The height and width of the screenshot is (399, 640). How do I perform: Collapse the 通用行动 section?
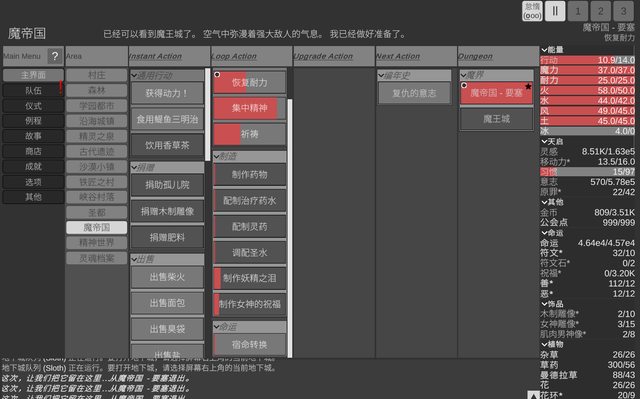[x=134, y=75]
